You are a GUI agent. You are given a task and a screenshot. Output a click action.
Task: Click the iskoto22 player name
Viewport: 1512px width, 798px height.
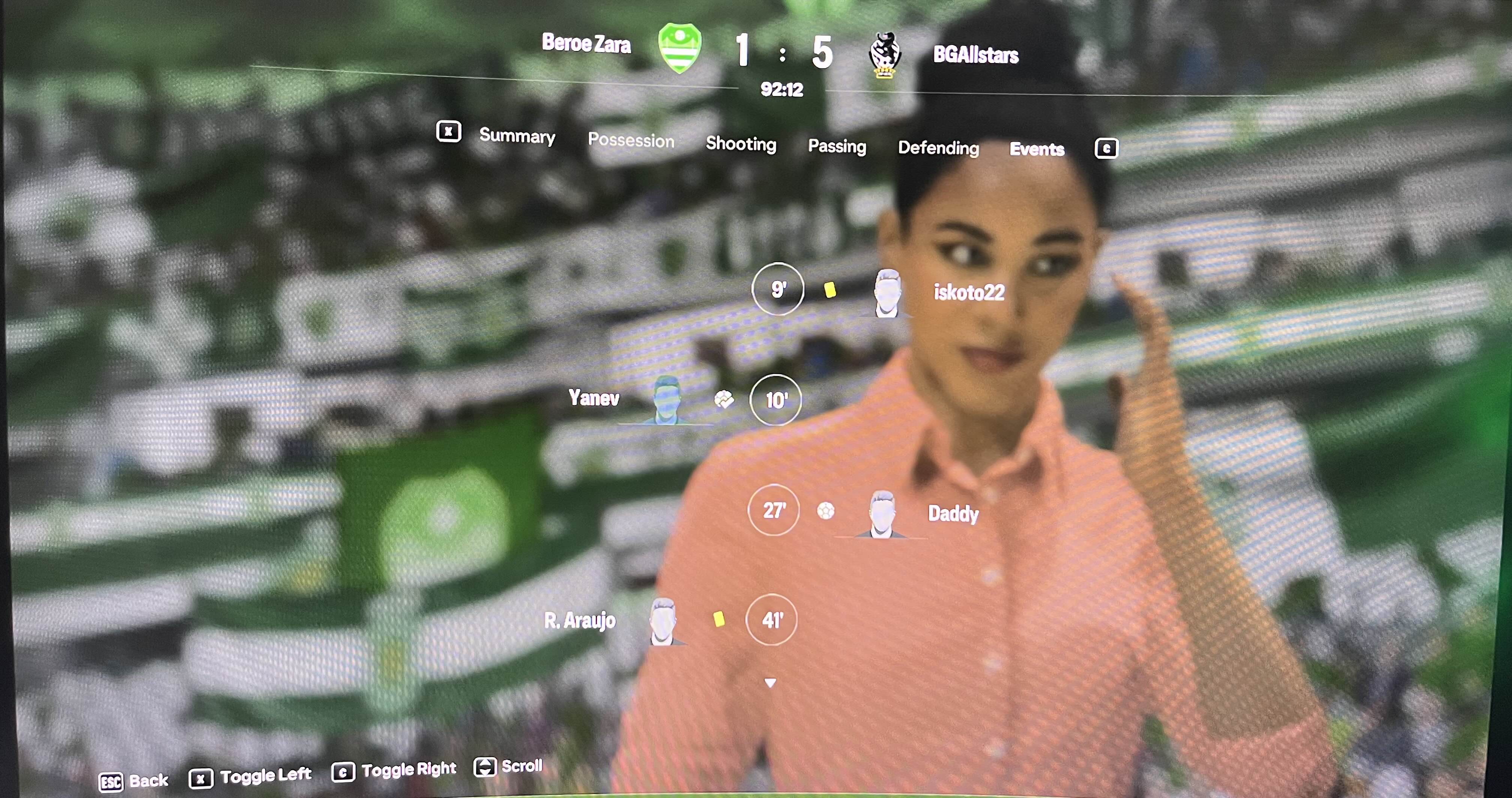pyautogui.click(x=969, y=292)
